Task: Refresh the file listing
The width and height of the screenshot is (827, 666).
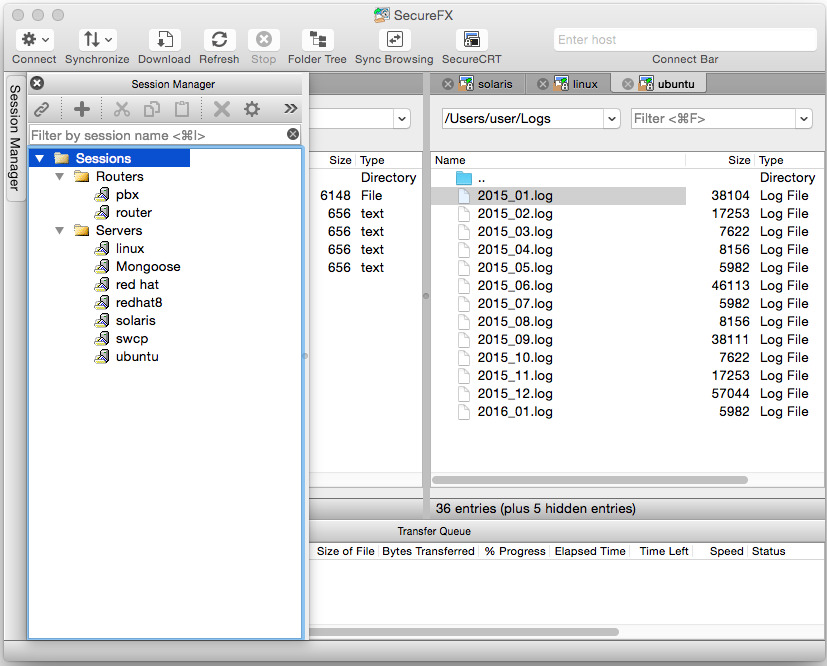Action: coord(219,40)
